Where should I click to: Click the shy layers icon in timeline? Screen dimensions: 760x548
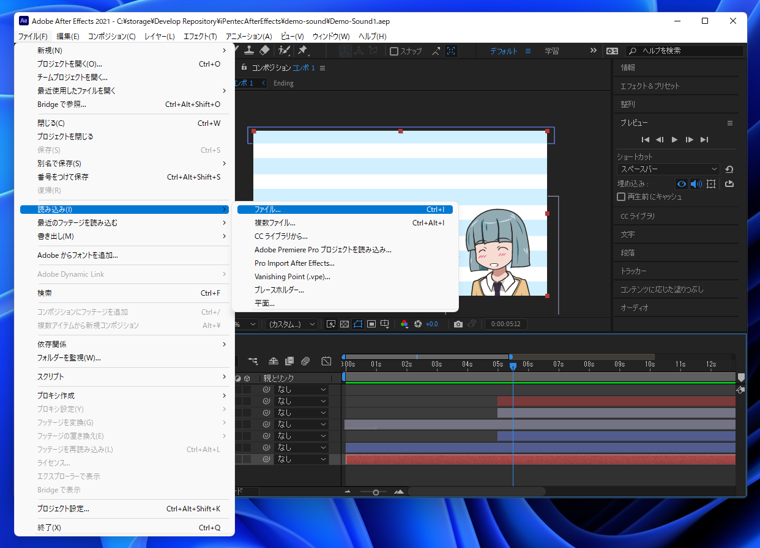273,361
